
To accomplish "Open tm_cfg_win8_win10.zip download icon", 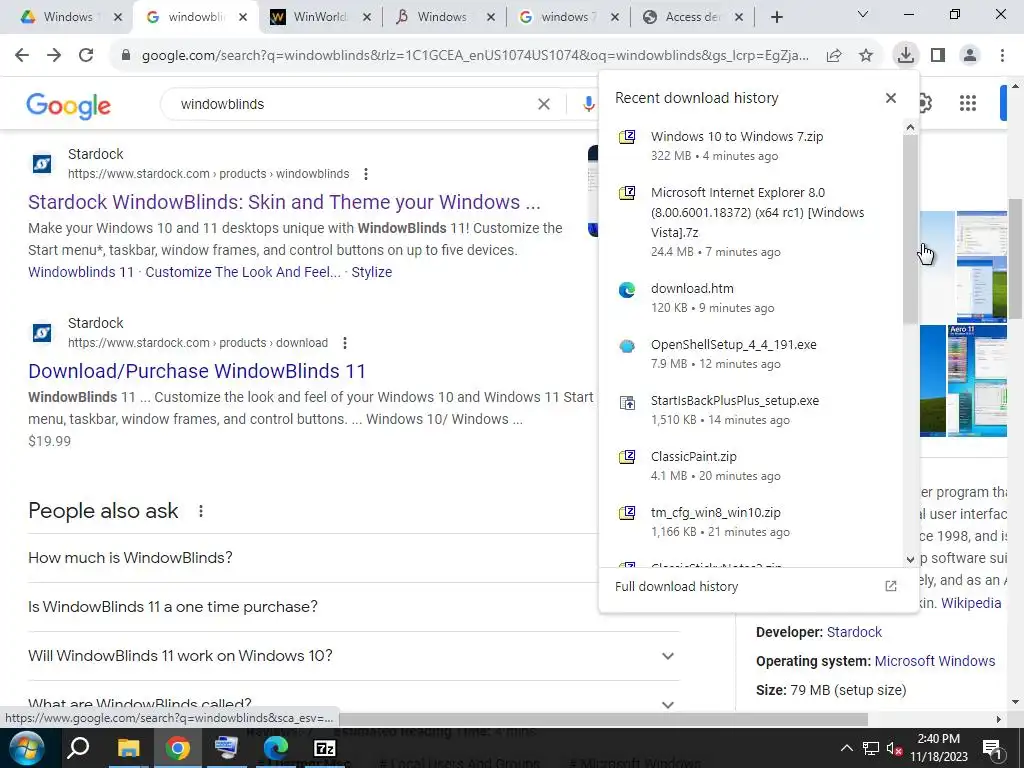I will coord(627,513).
